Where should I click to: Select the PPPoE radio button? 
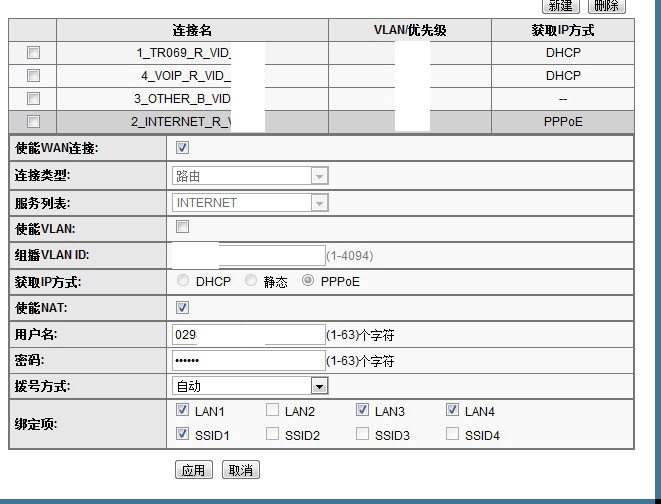click(308, 281)
